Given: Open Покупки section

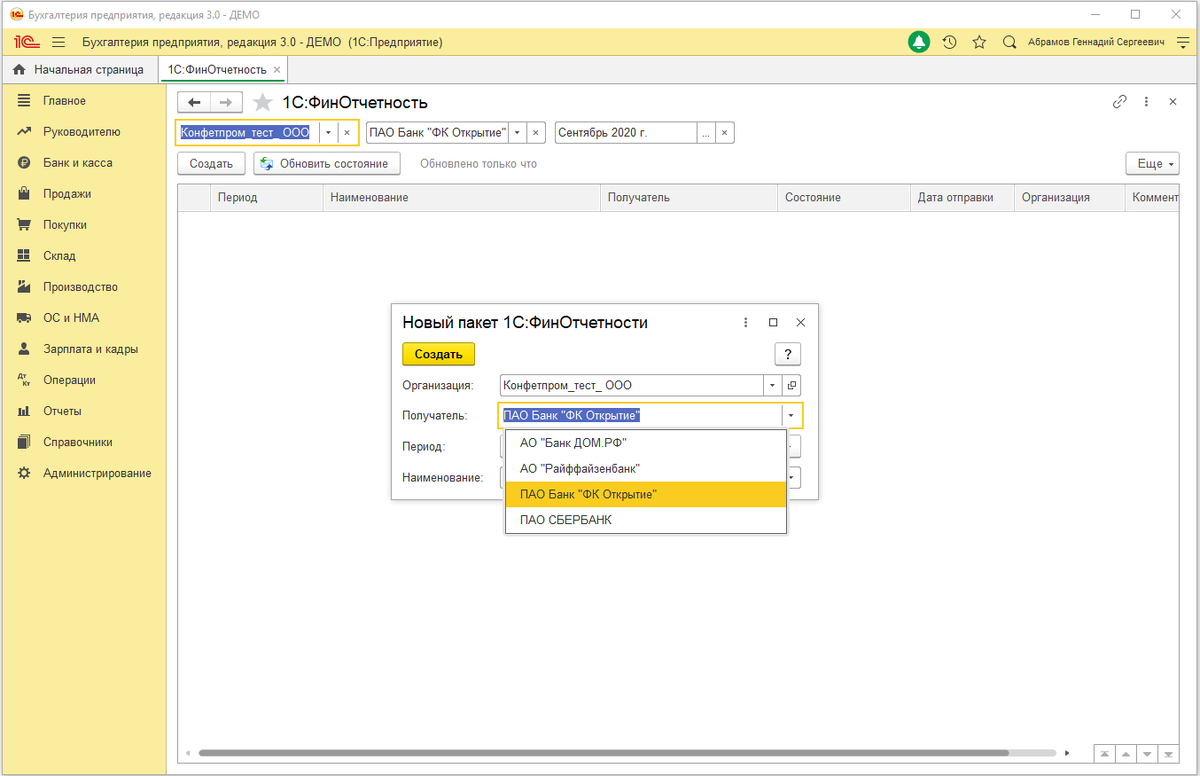Looking at the screenshot, I should 83,225.
